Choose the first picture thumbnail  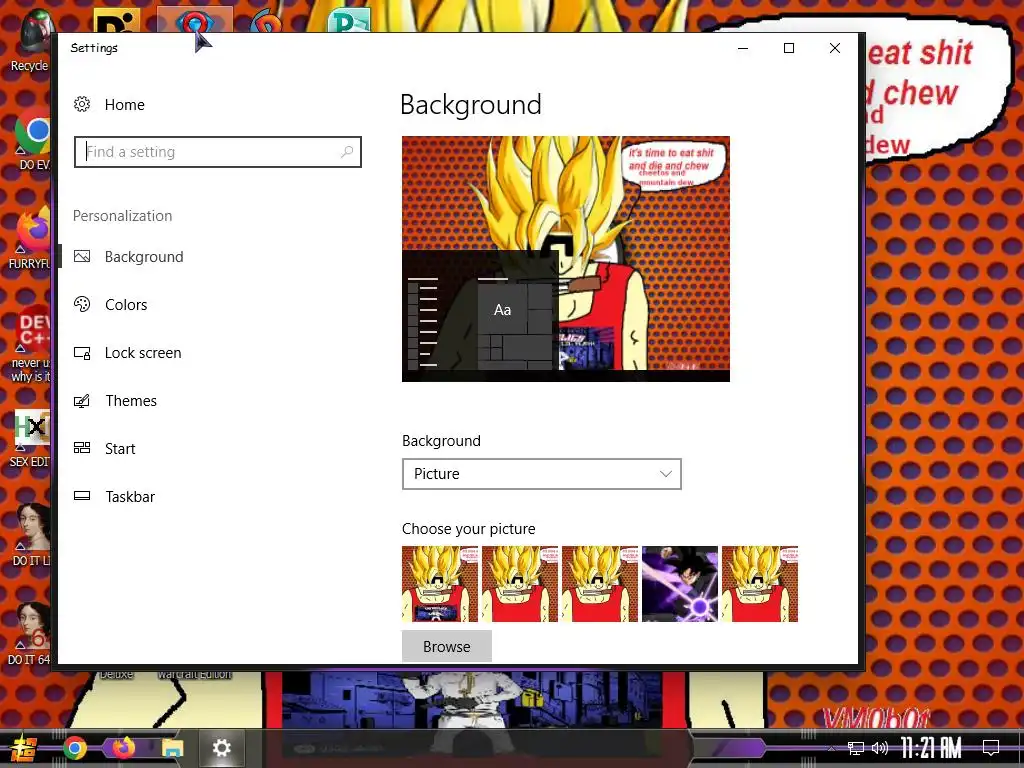click(440, 584)
